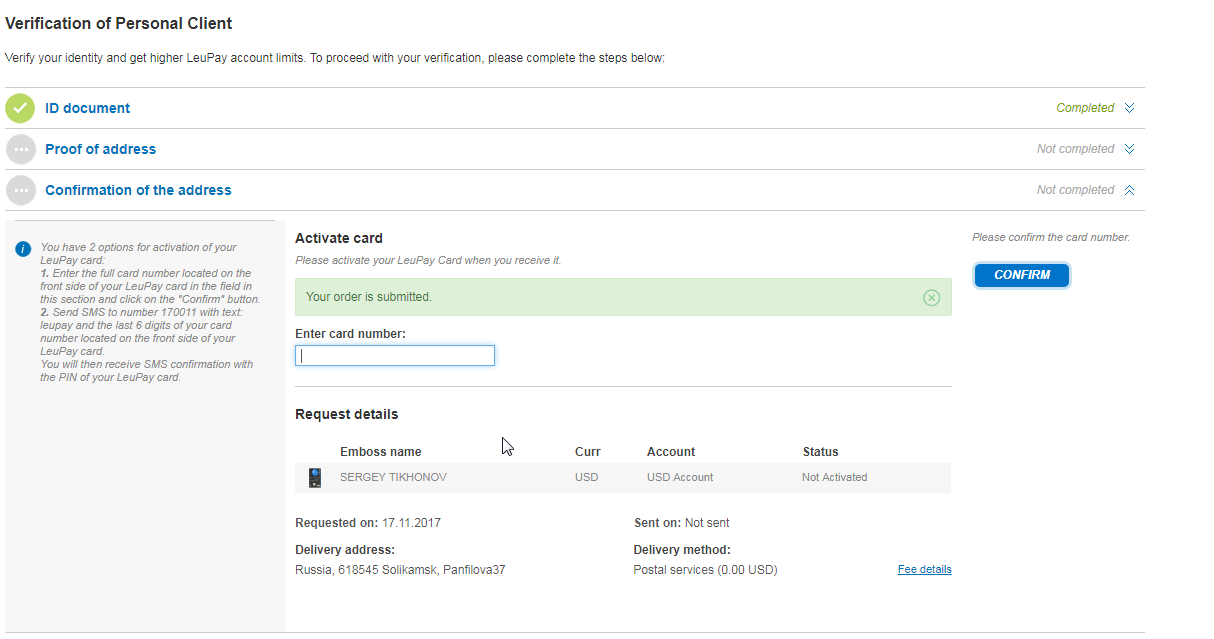Collapse the Confirmation of the address chevron

[1129, 190]
